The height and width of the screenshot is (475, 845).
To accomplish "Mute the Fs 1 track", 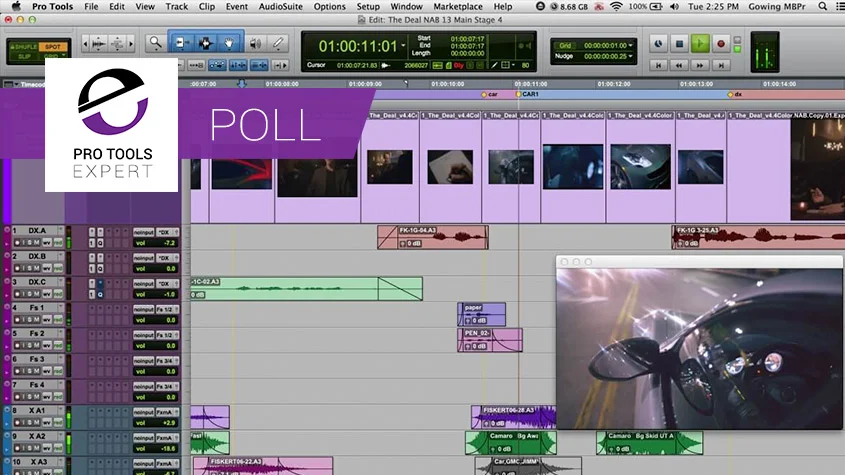I will click(35, 320).
